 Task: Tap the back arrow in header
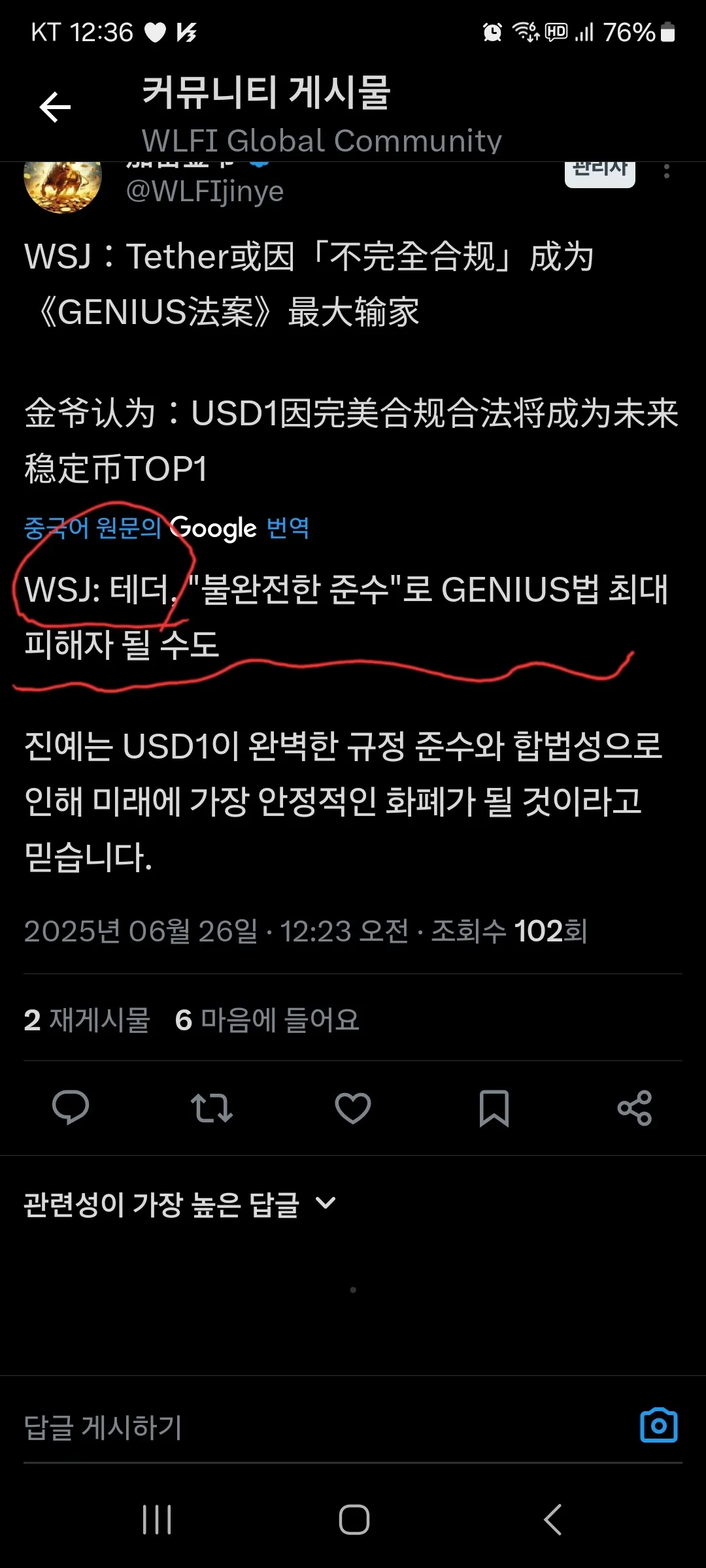point(55,108)
